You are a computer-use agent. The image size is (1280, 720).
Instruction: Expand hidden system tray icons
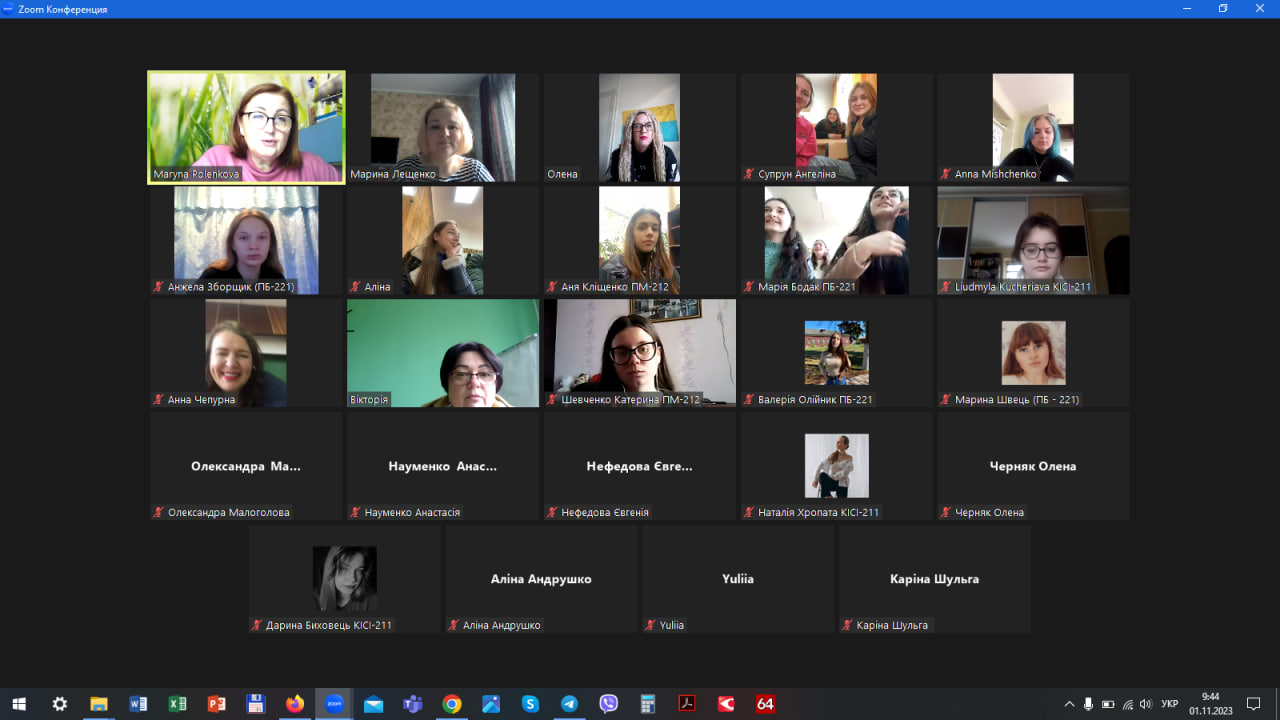1069,704
